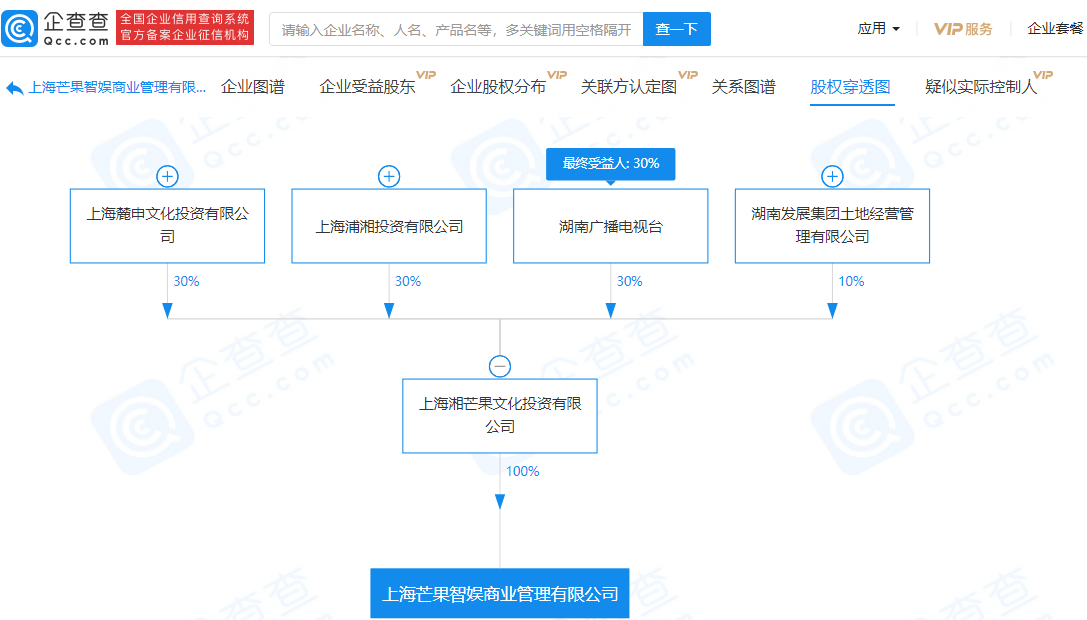Click the 最终受益人 30% tag
The height and width of the screenshot is (620, 1087).
click(611, 163)
